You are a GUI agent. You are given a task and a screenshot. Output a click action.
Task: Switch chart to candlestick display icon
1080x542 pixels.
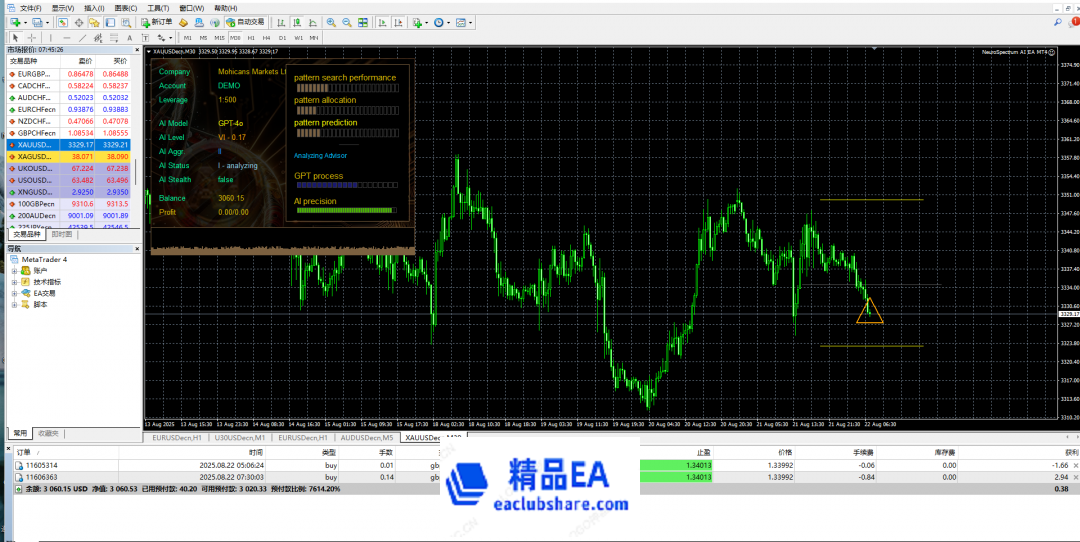pyautogui.click(x=296, y=22)
